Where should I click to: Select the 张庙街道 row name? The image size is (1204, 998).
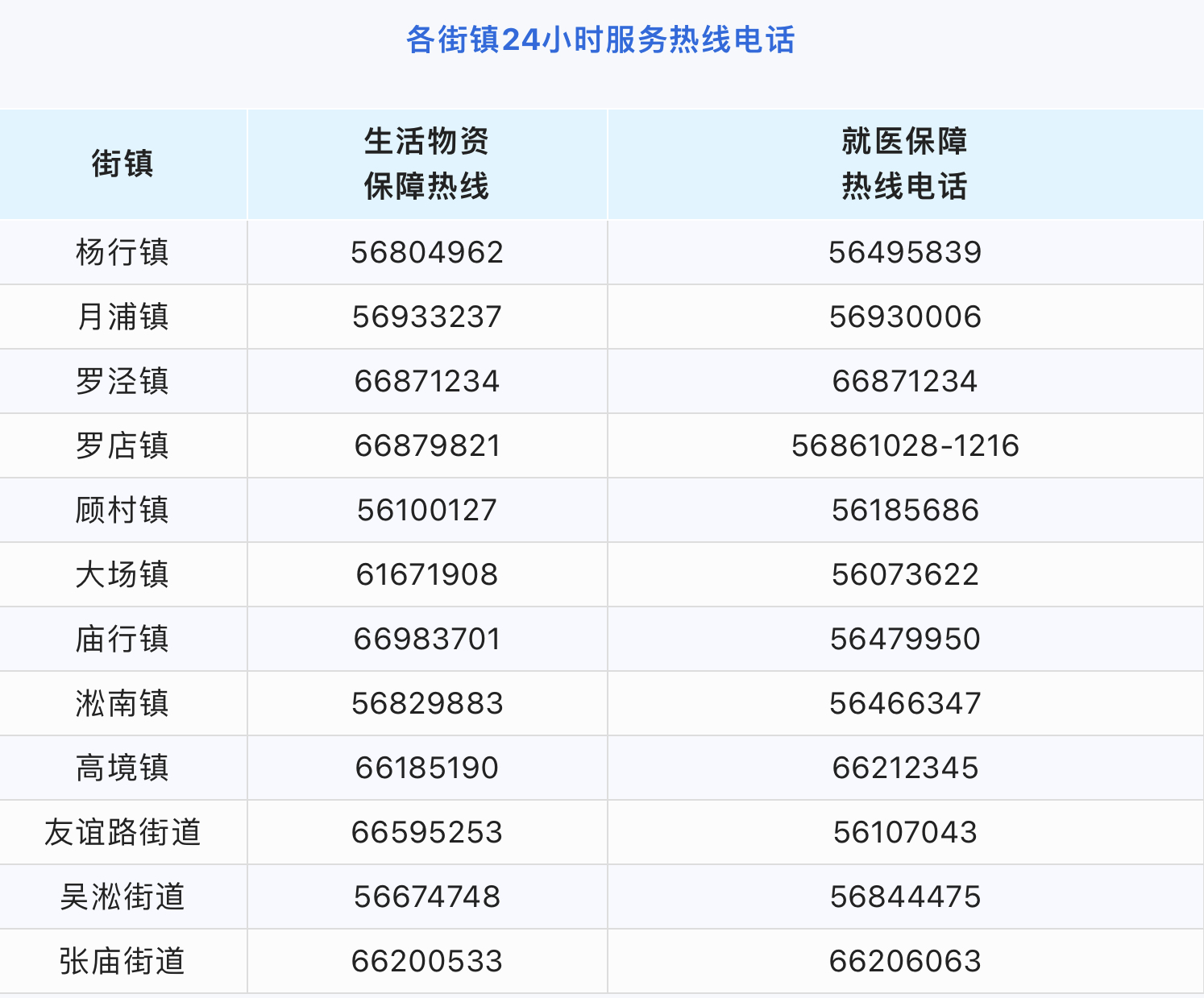[122, 961]
